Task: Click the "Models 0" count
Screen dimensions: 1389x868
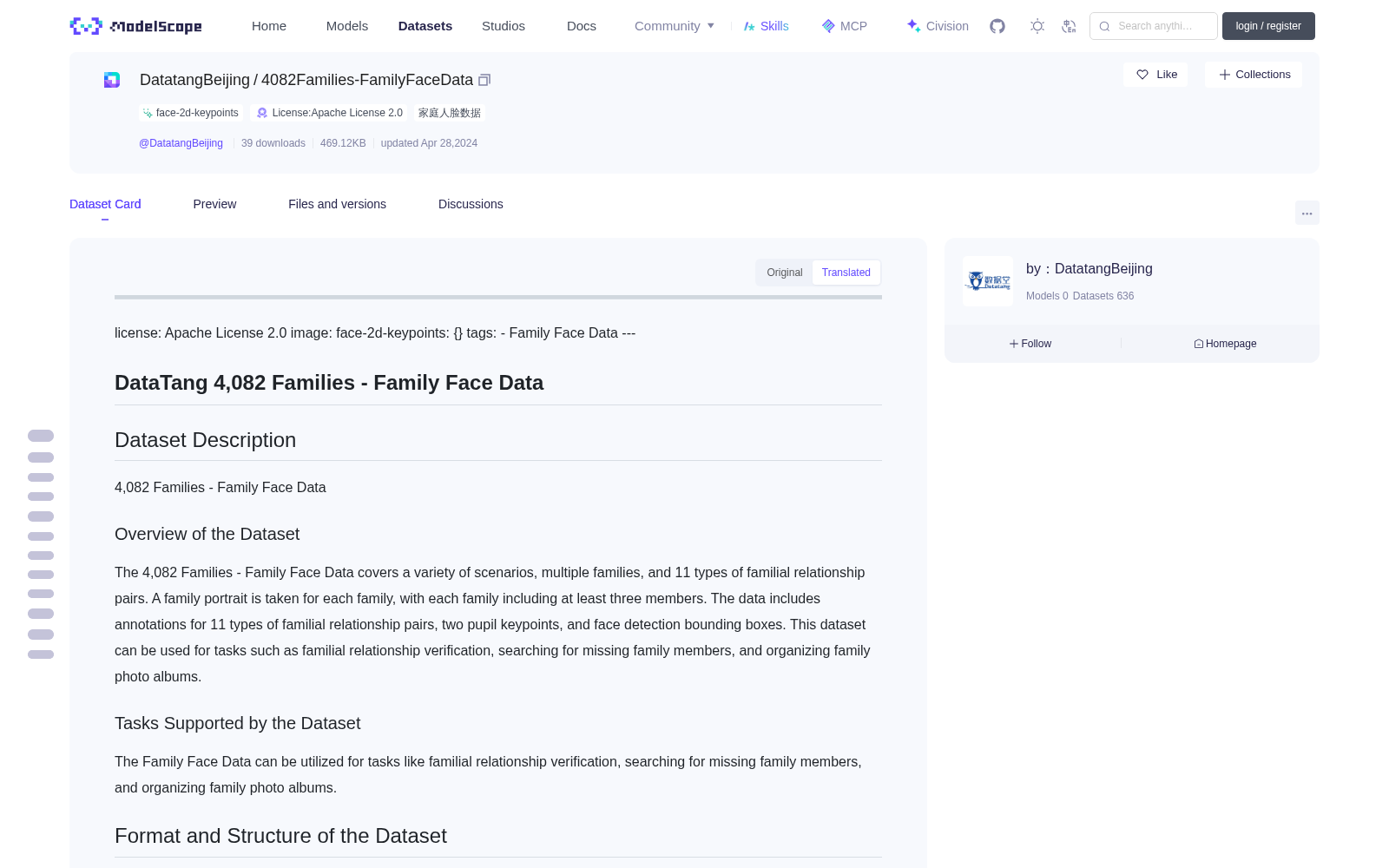Action: 1047,296
